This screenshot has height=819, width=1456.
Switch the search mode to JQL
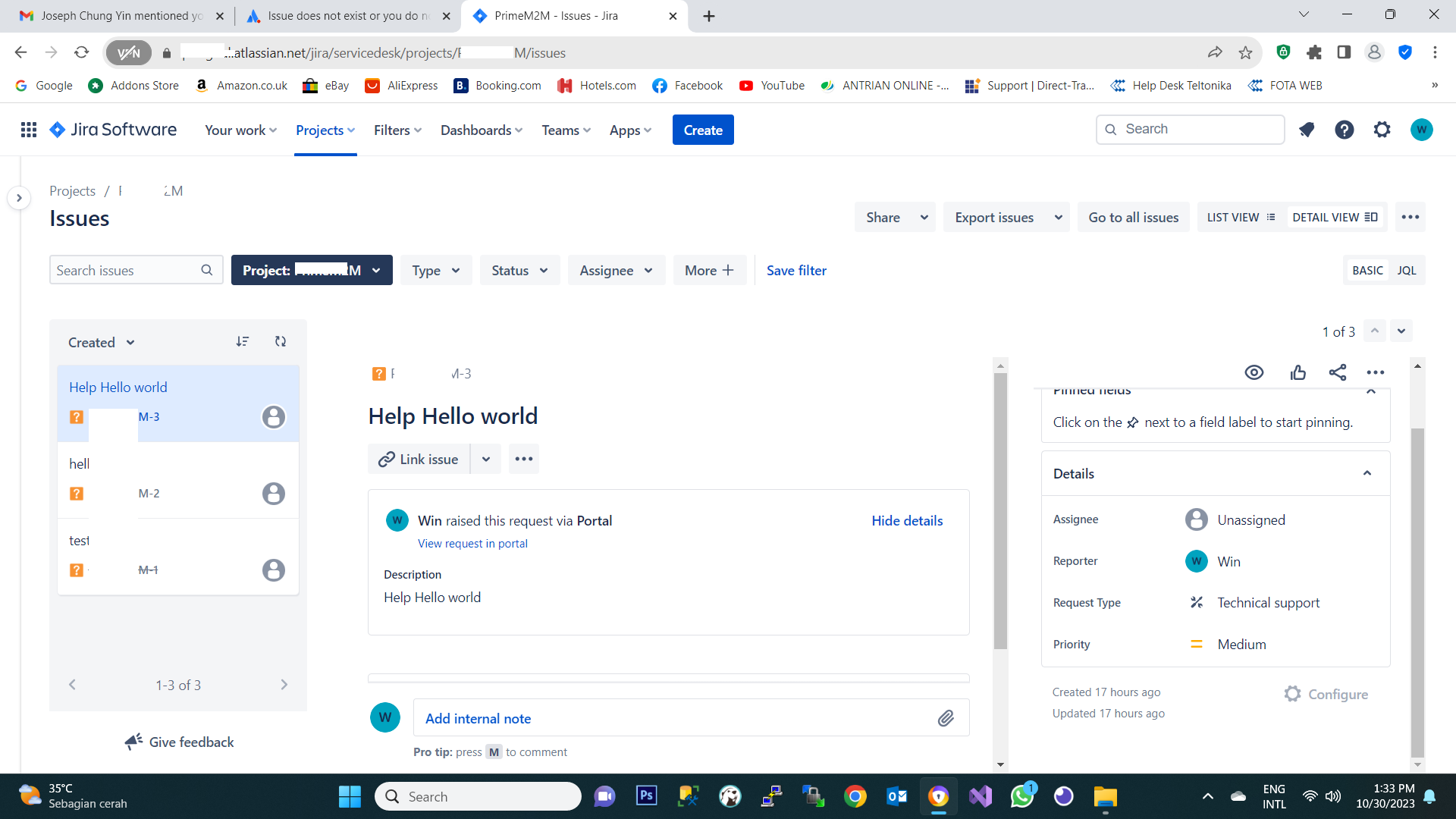(x=1406, y=271)
